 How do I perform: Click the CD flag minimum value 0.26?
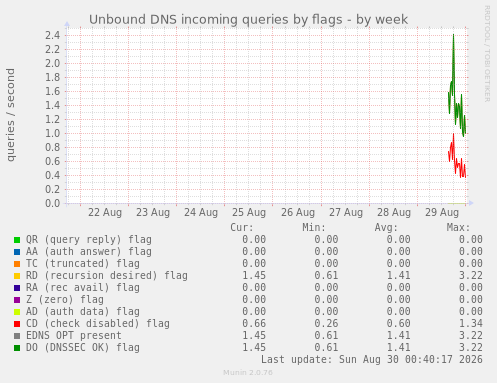pyautogui.click(x=326, y=324)
